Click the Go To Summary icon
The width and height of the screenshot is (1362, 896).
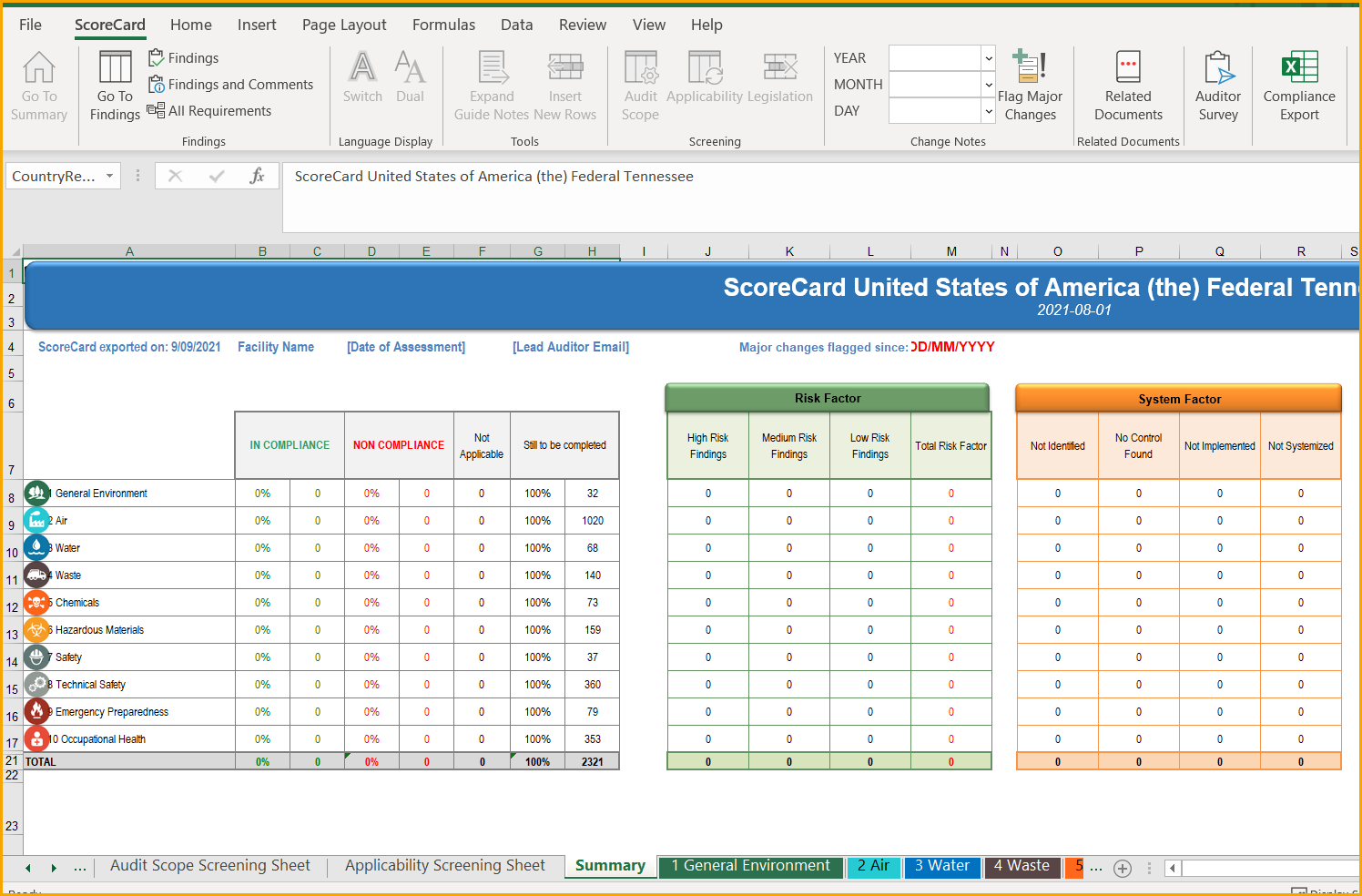coord(38,85)
